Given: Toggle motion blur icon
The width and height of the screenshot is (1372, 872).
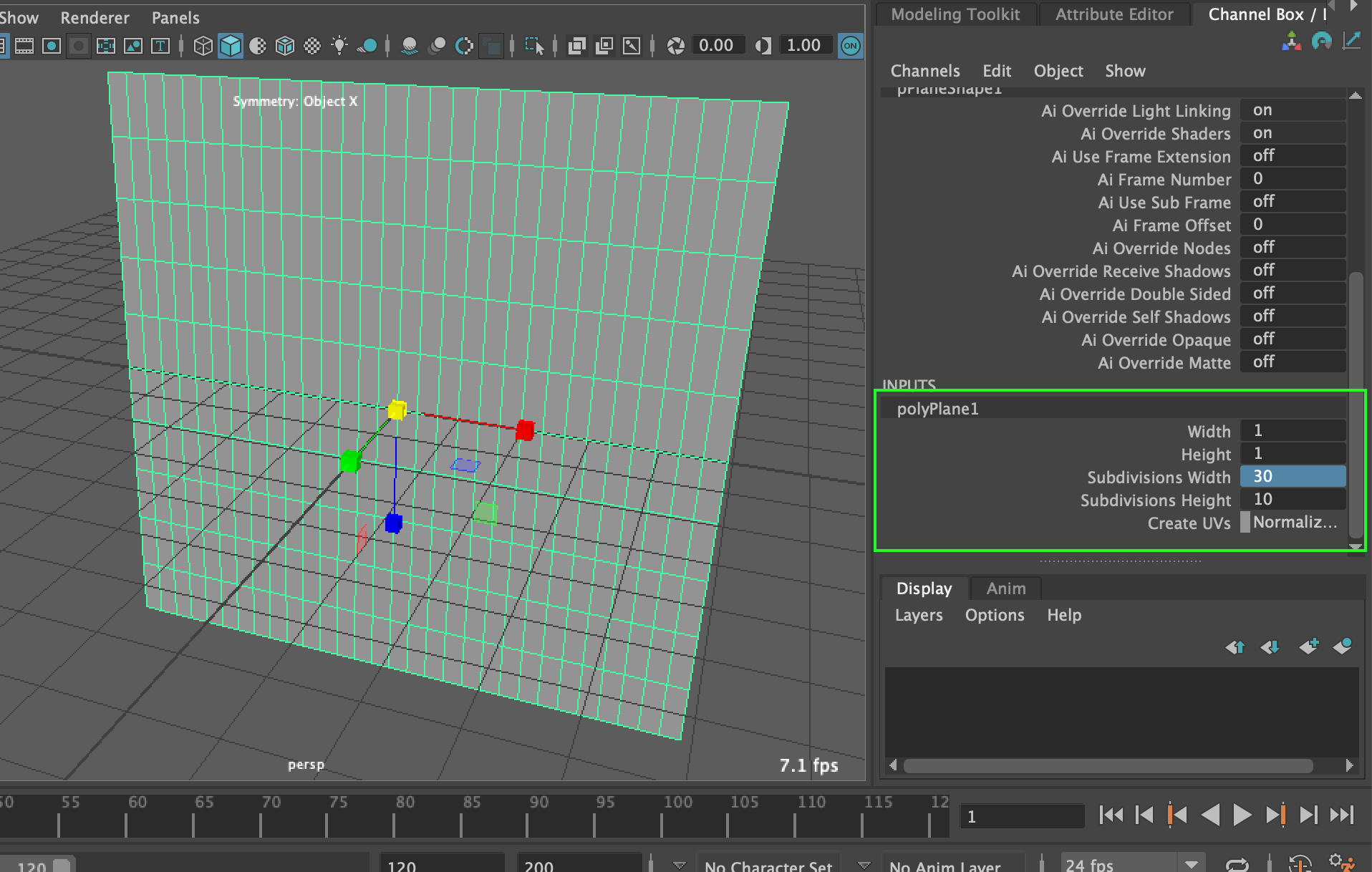Looking at the screenshot, I should [x=437, y=47].
